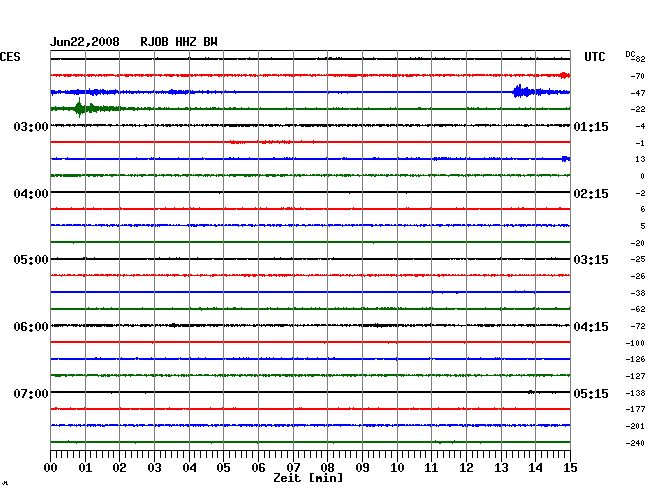
Task: Click the CES time column header
Action: tap(10, 57)
